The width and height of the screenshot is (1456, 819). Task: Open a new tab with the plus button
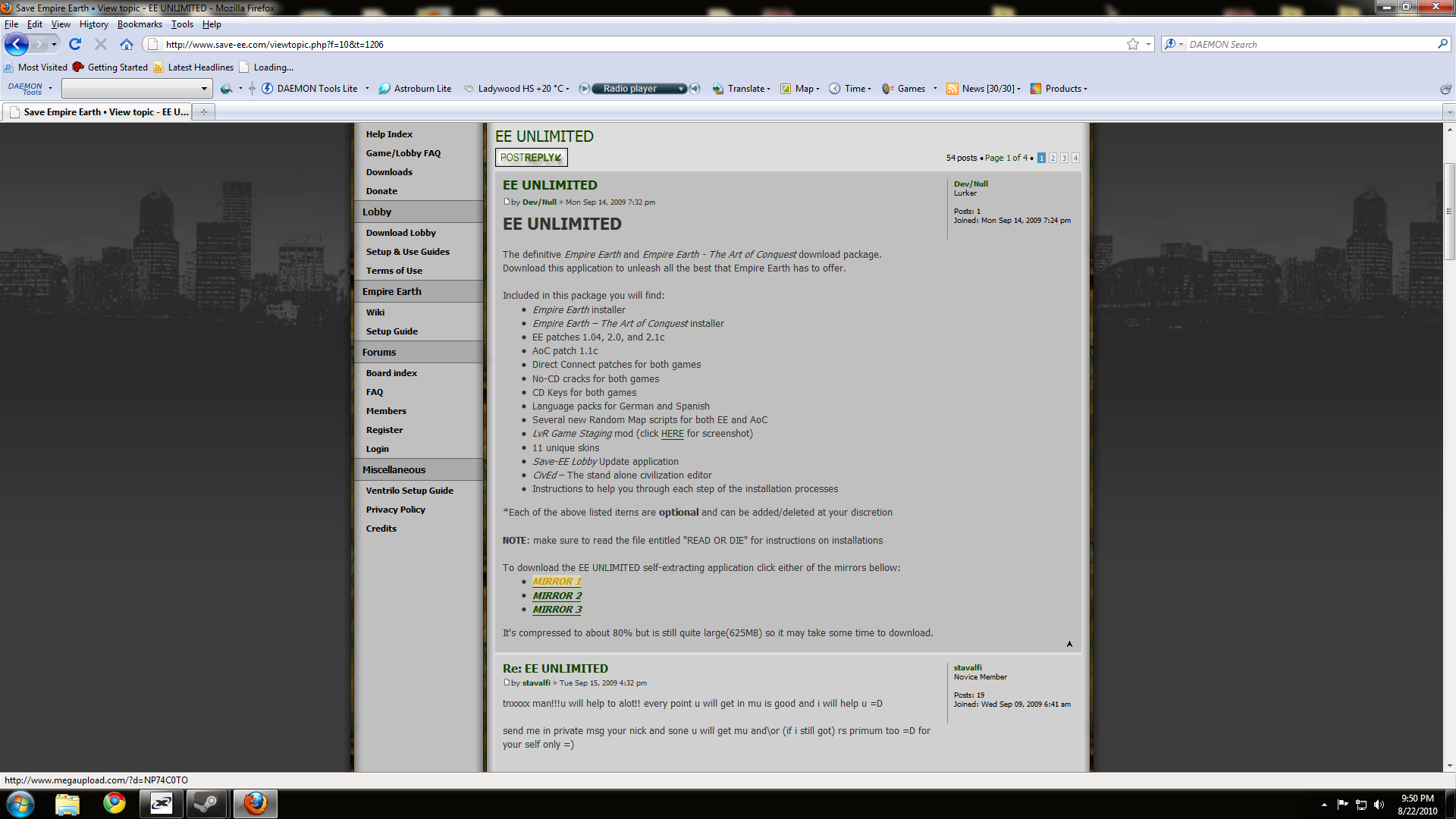pos(203,111)
